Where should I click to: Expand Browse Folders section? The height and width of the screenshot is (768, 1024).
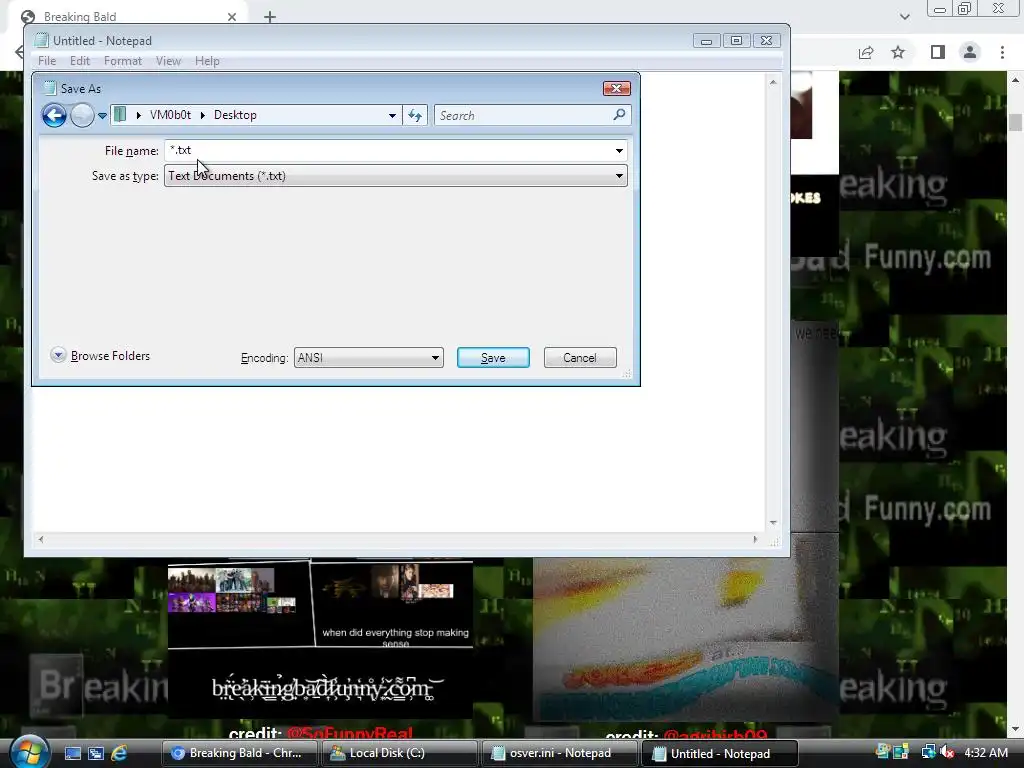(x=101, y=355)
